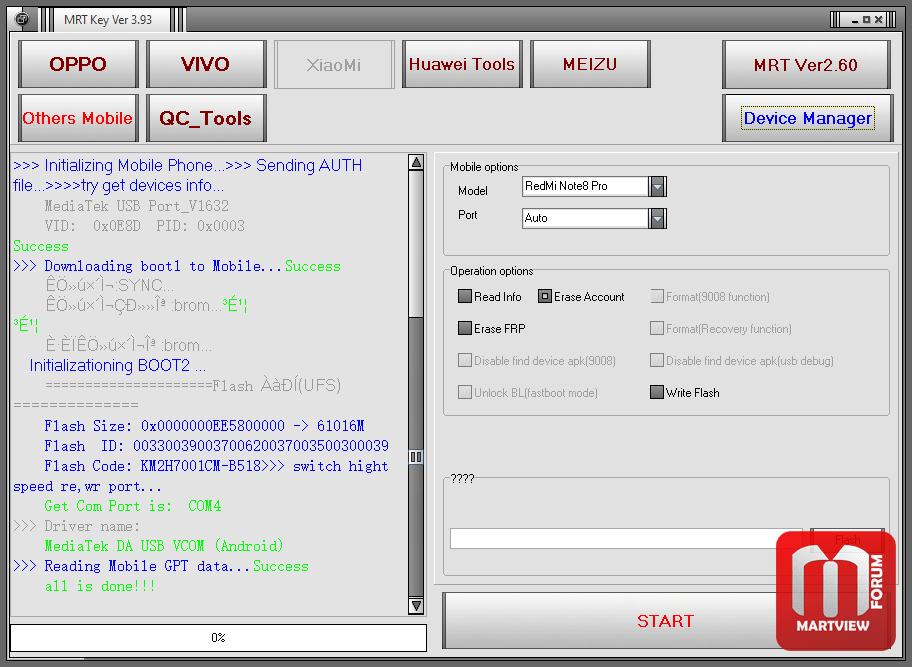Click the app icon in title bar
Image resolution: width=912 pixels, height=667 pixels.
click(x=21, y=19)
